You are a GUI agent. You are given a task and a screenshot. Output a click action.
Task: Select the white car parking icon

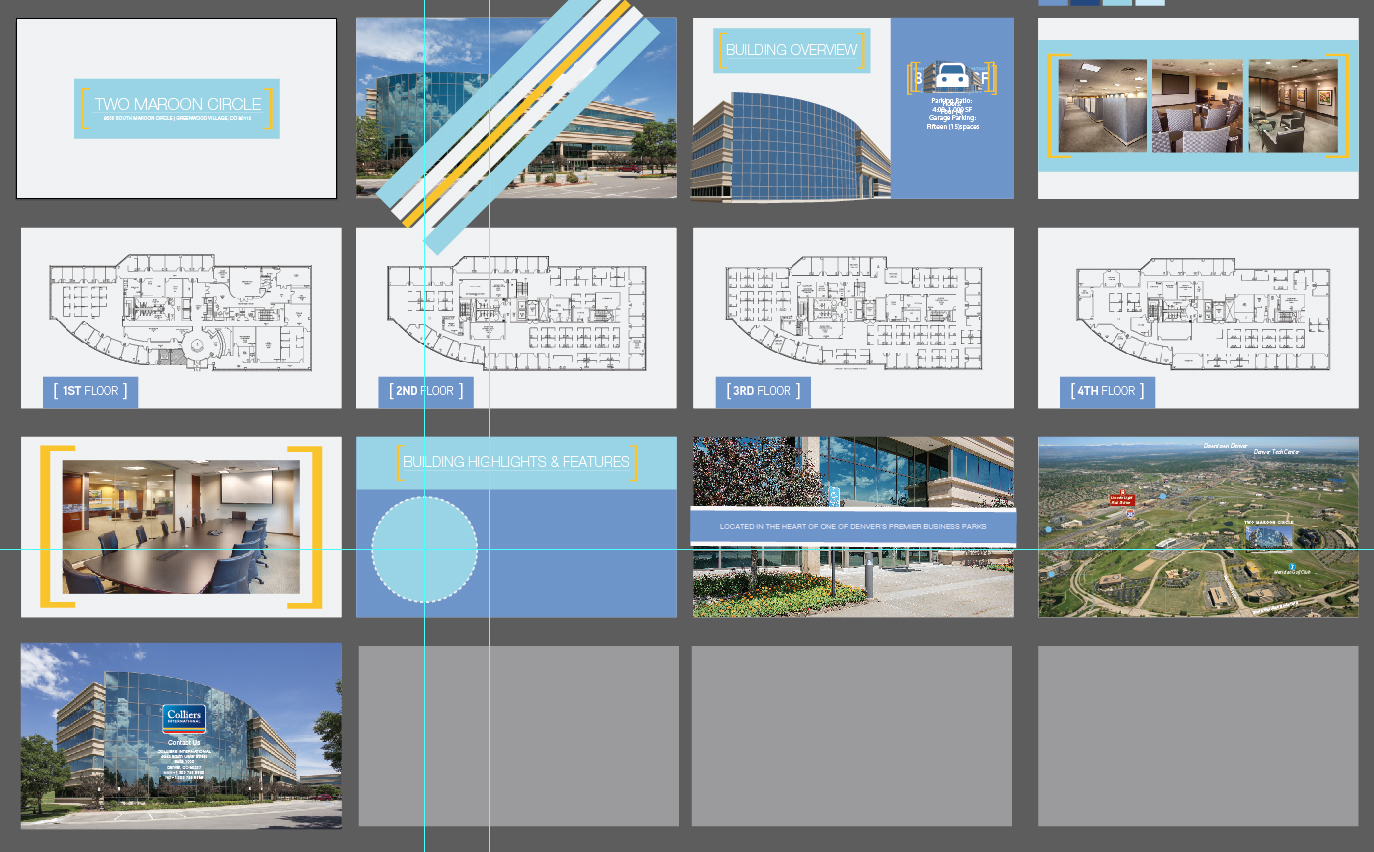pyautogui.click(x=951, y=76)
